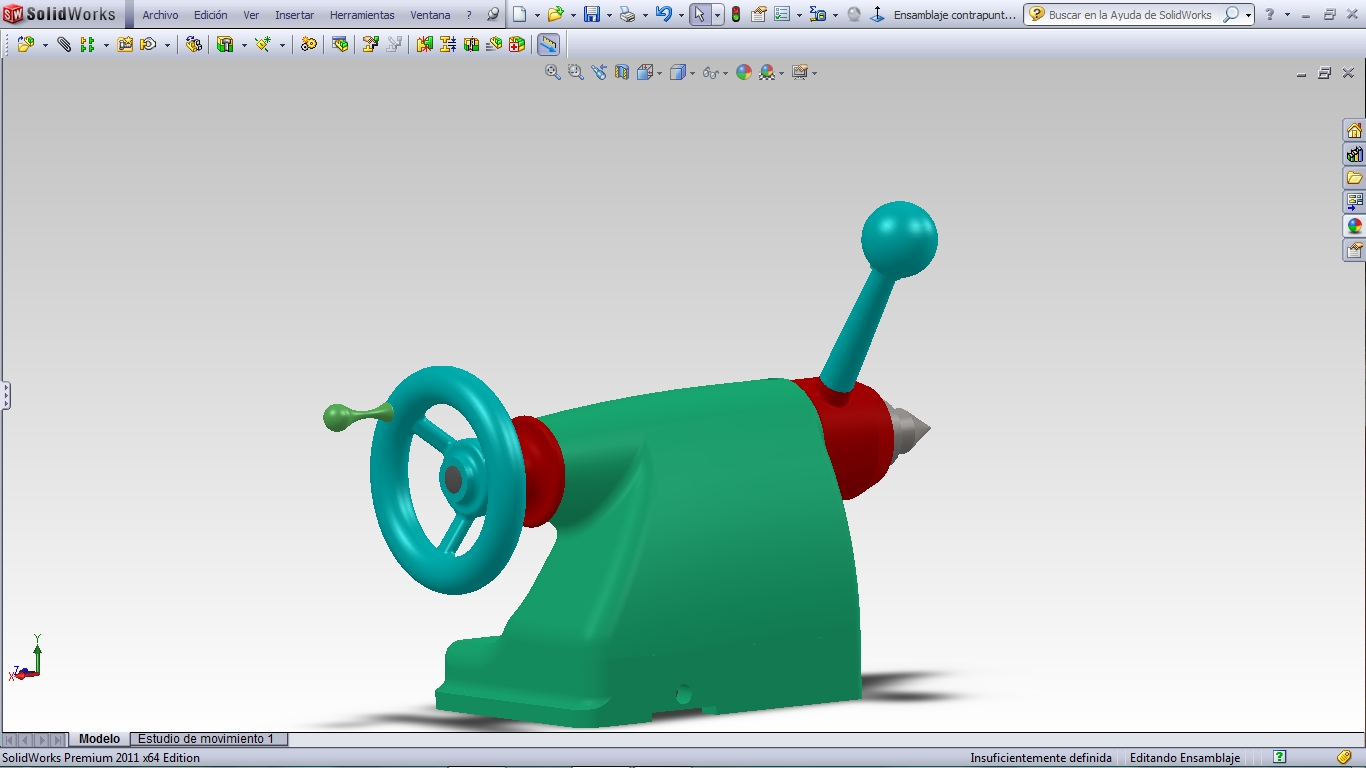Click the Quick Tips status bar icon
The height and width of the screenshot is (768, 1366).
tap(1279, 758)
